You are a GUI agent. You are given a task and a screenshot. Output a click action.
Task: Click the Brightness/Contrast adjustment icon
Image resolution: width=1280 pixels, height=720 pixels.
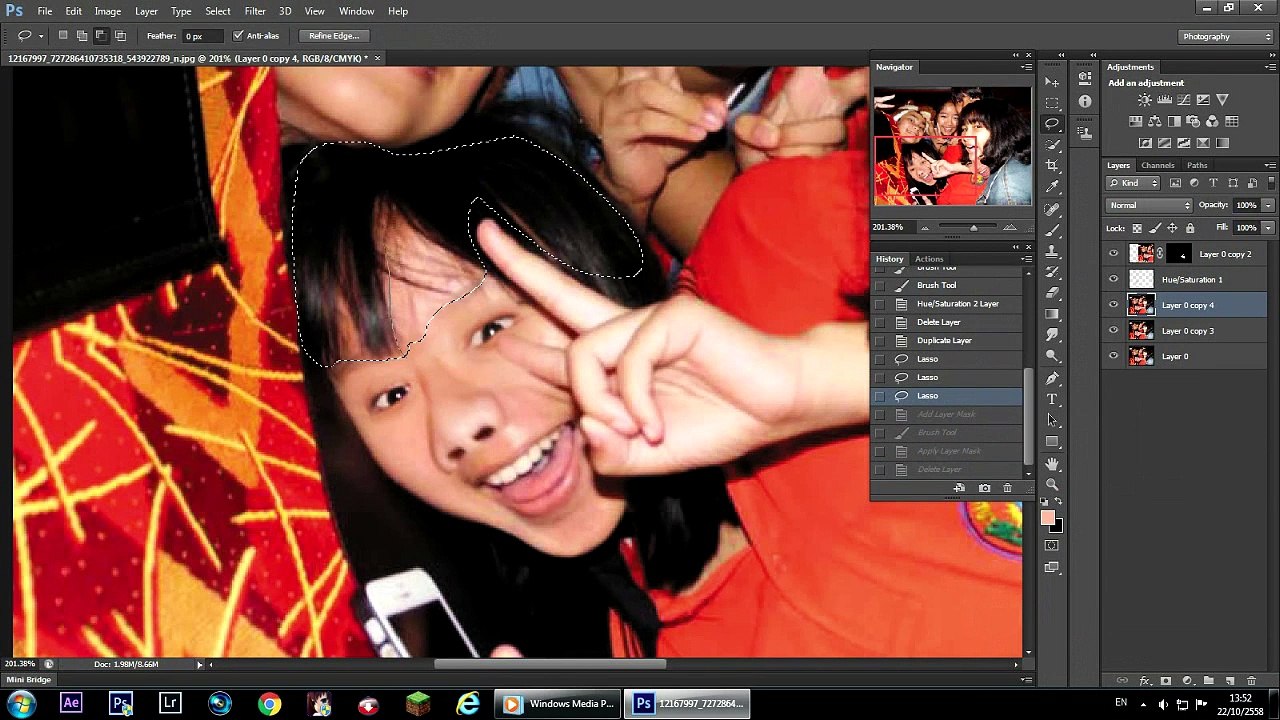click(1144, 100)
